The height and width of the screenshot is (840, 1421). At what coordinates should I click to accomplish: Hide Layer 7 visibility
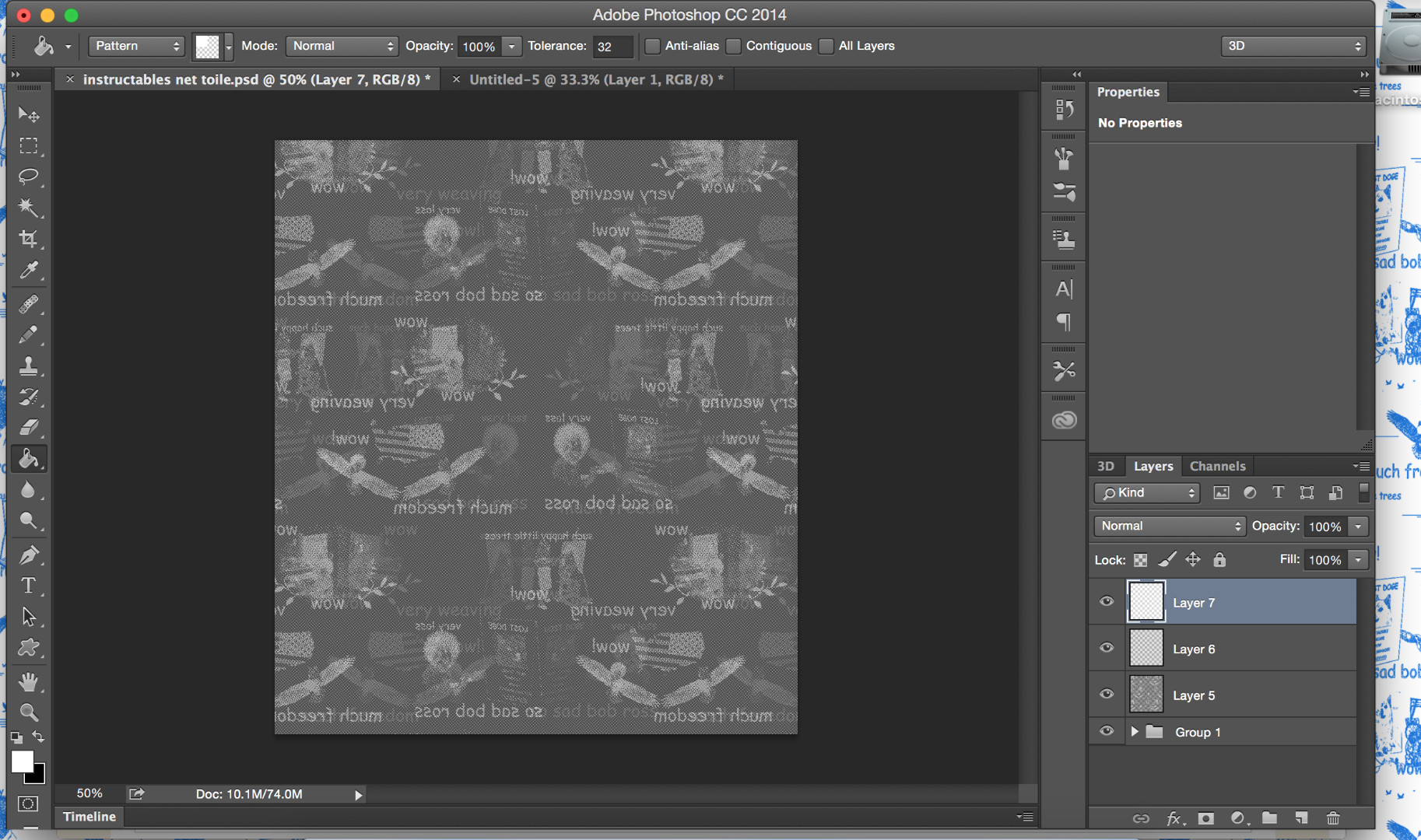[1107, 601]
